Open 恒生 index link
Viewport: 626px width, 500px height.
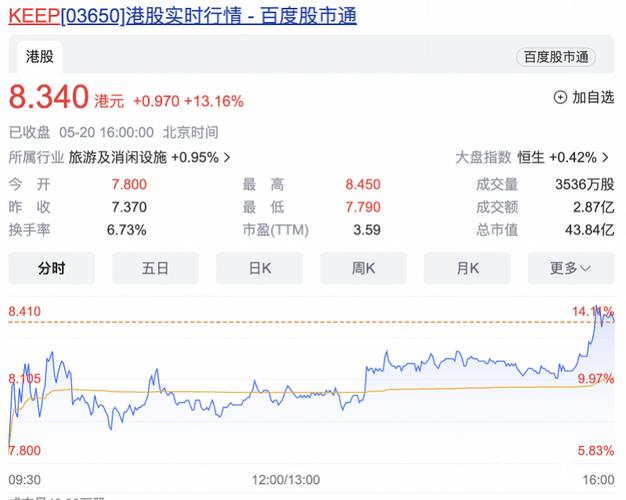click(531, 157)
